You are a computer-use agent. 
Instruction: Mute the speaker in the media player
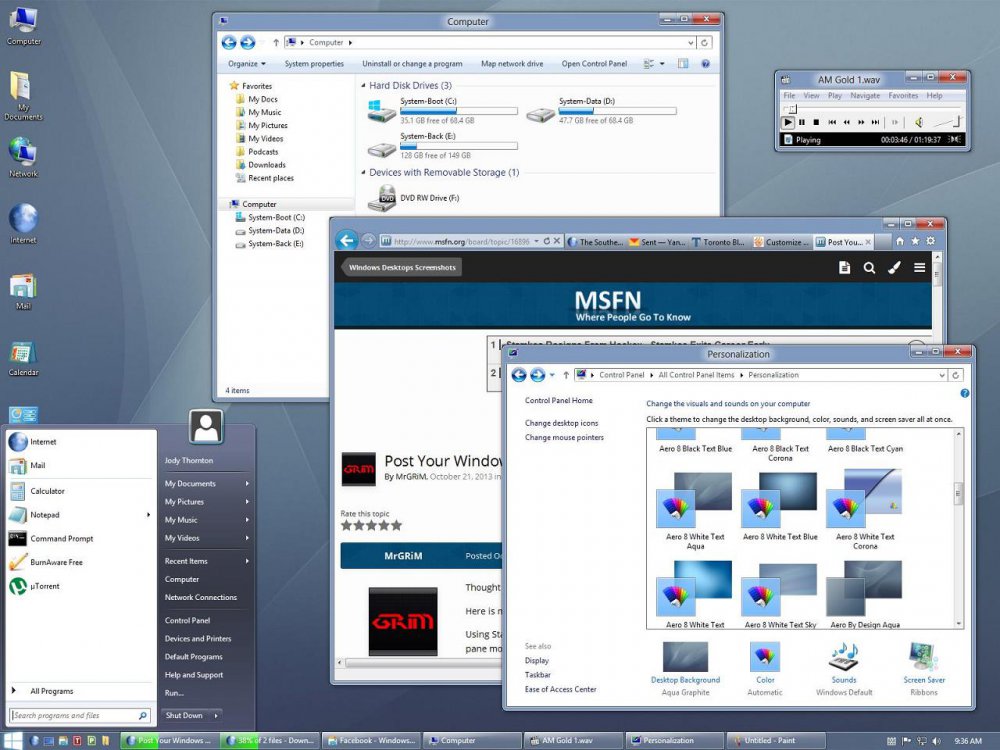coord(919,122)
